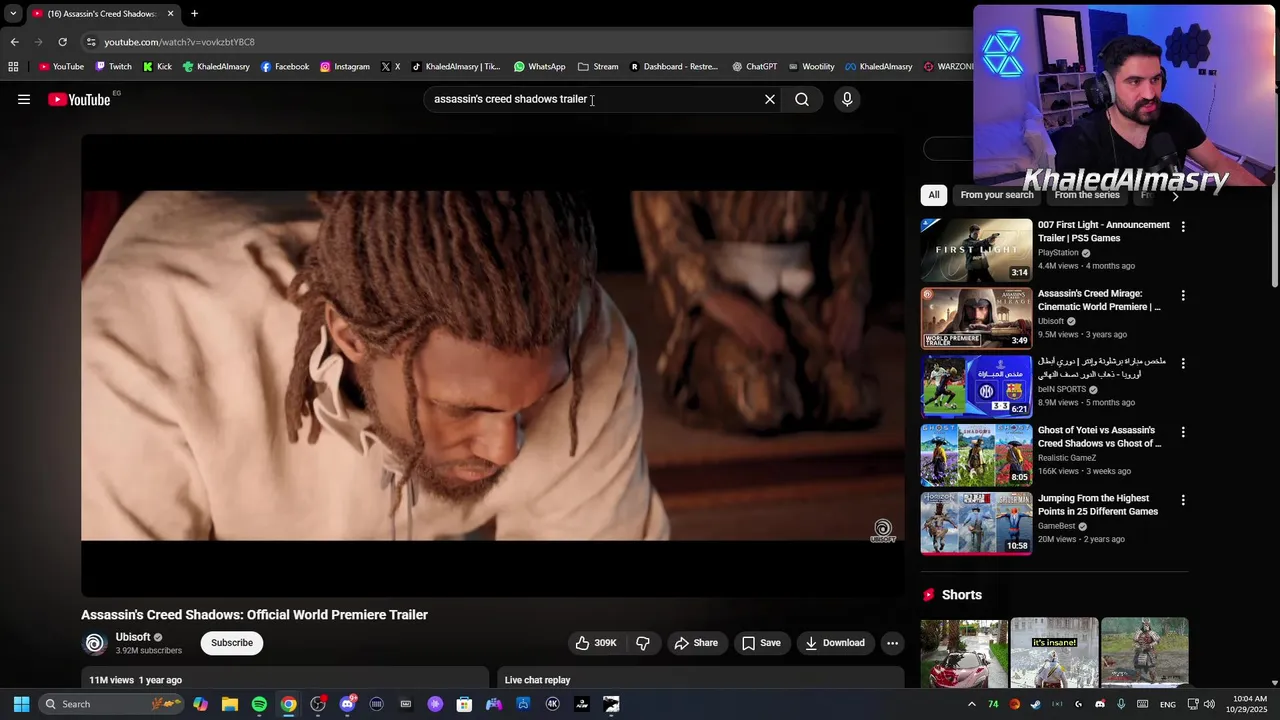This screenshot has width=1280, height=720.
Task: Open options for the Assassin's Creed Mirage video
Action: tap(1183, 296)
